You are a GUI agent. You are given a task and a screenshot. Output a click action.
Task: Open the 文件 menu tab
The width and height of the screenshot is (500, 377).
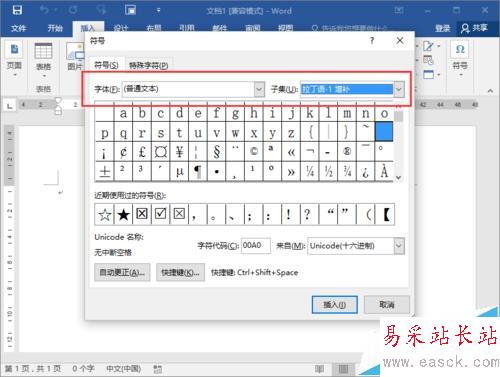tap(18, 28)
